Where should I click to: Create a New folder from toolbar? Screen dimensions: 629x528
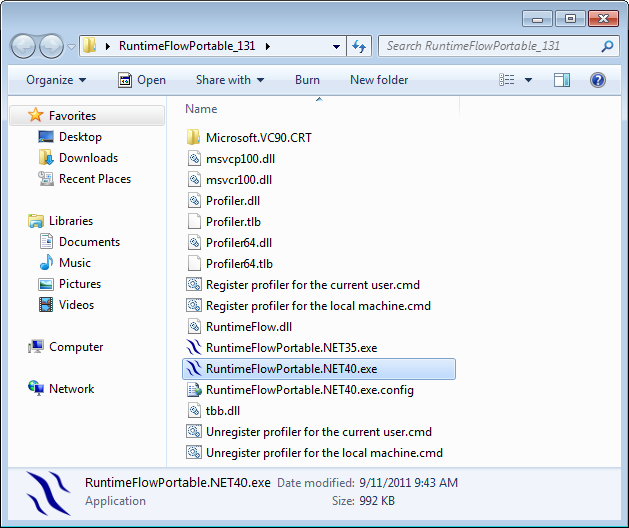(379, 80)
